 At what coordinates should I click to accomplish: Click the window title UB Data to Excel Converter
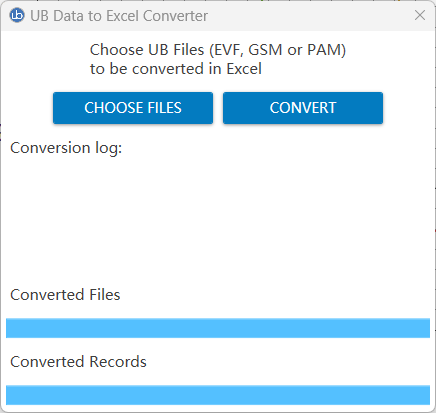pos(119,16)
